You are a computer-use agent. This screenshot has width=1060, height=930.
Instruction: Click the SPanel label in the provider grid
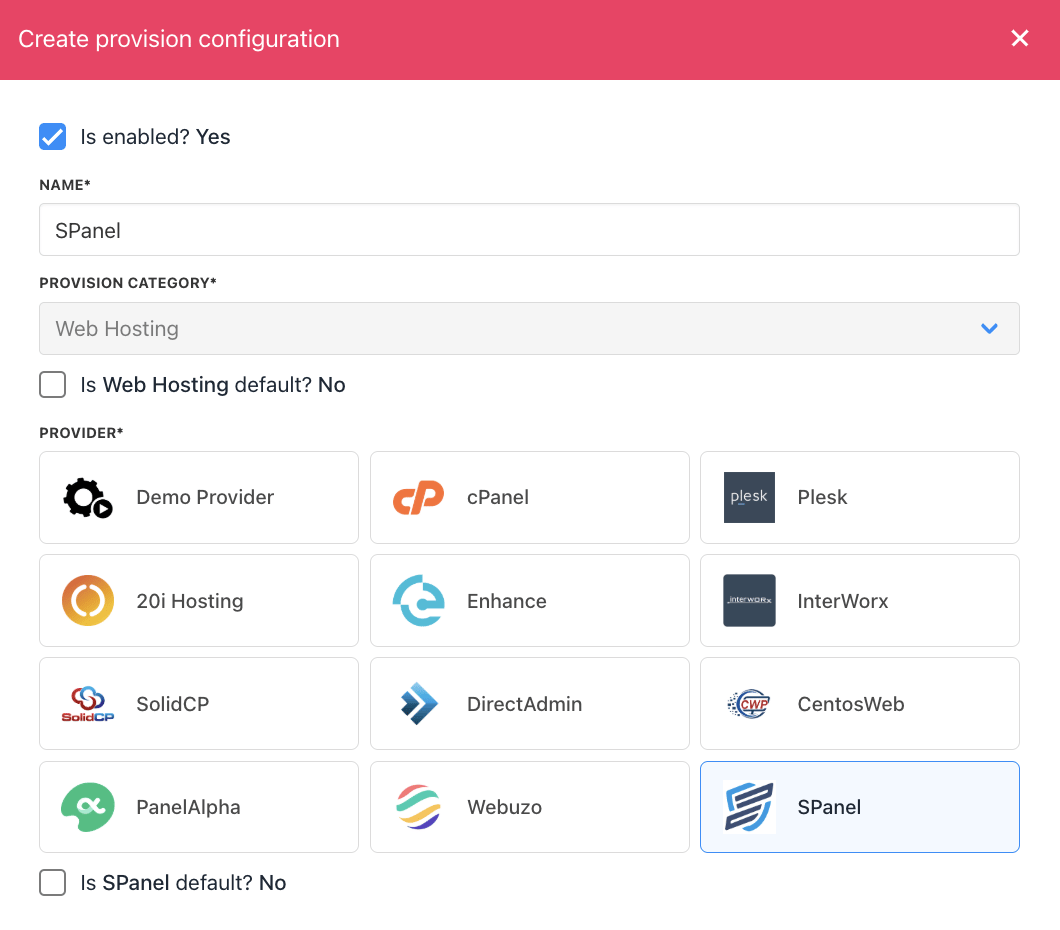(829, 807)
